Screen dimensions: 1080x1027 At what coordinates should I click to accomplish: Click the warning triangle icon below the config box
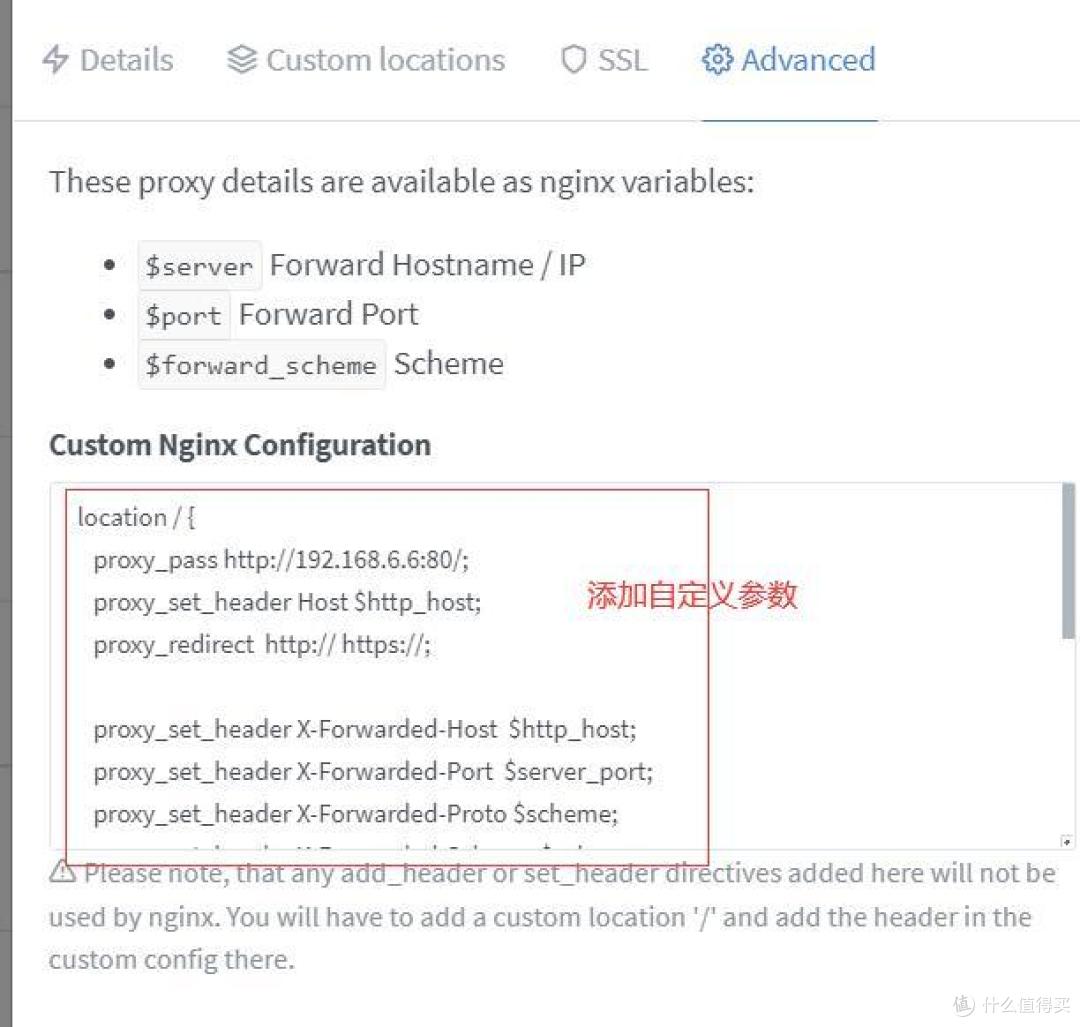point(63,873)
